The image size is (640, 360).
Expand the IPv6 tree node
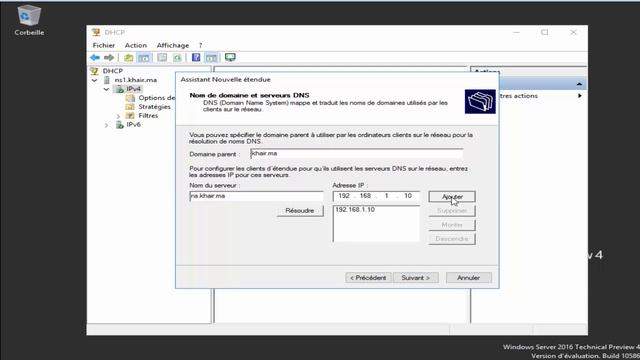(x=107, y=125)
